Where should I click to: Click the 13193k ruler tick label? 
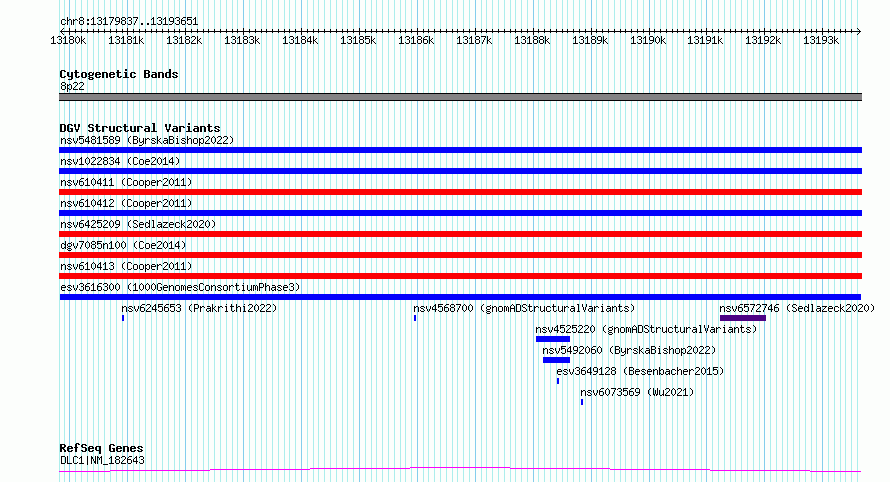[821, 40]
